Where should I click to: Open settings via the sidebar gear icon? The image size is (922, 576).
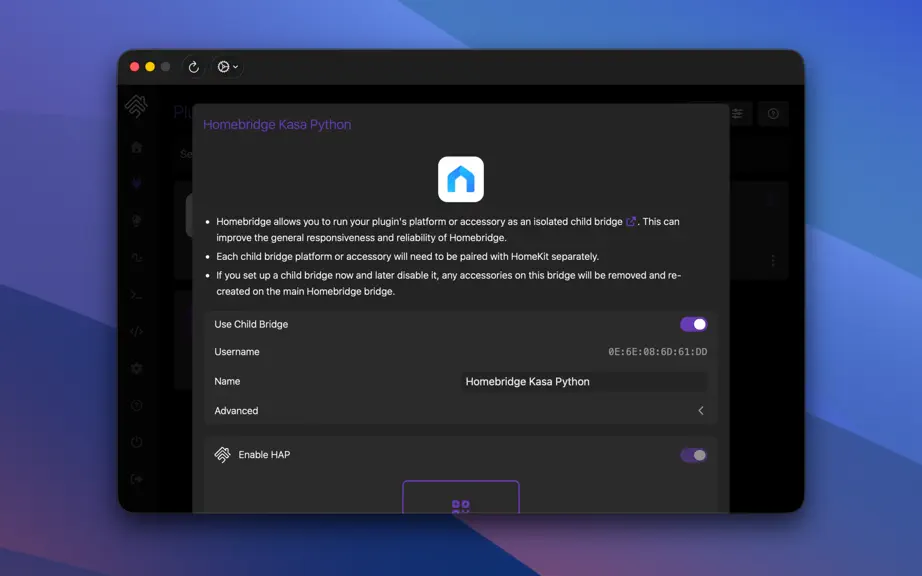(x=136, y=369)
